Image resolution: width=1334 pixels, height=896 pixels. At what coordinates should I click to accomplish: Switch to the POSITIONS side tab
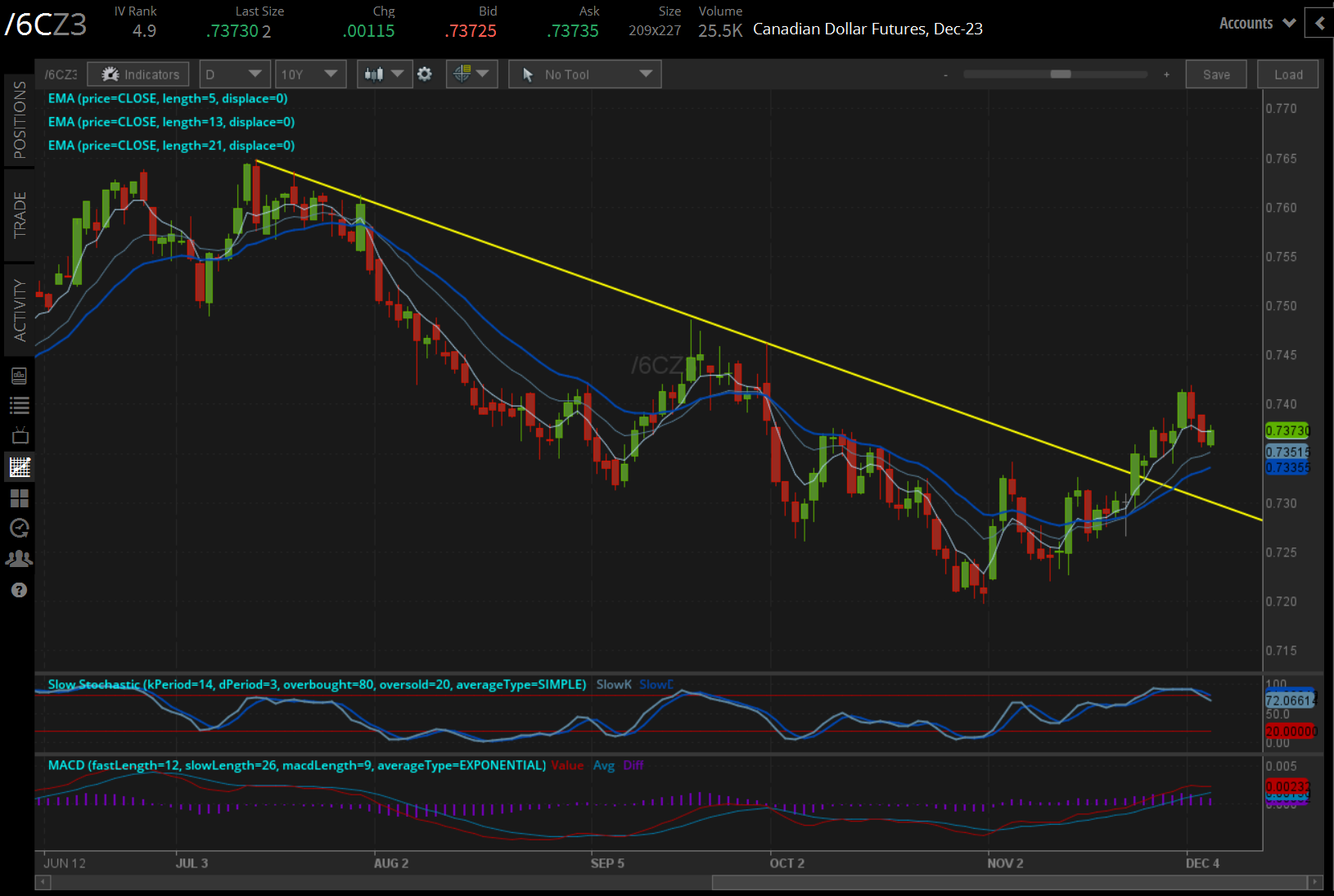(x=20, y=119)
